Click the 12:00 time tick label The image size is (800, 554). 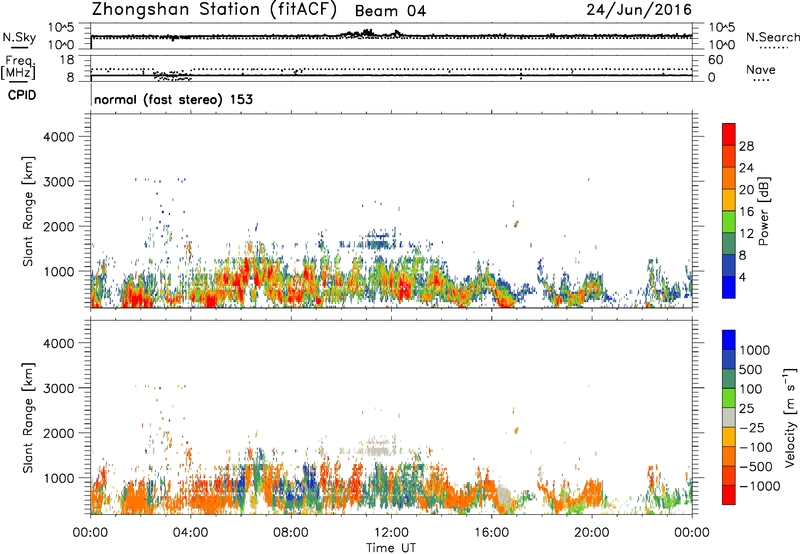391,533
